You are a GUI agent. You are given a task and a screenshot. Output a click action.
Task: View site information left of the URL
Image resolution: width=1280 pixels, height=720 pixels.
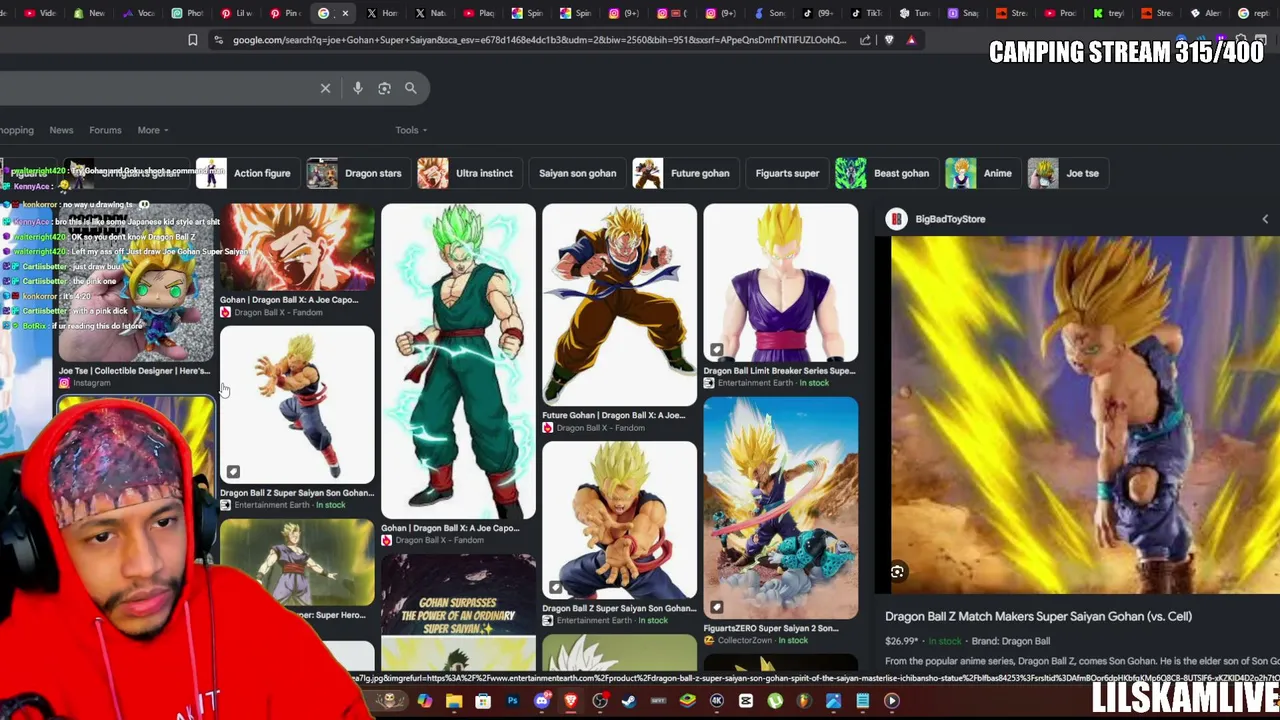(x=218, y=40)
